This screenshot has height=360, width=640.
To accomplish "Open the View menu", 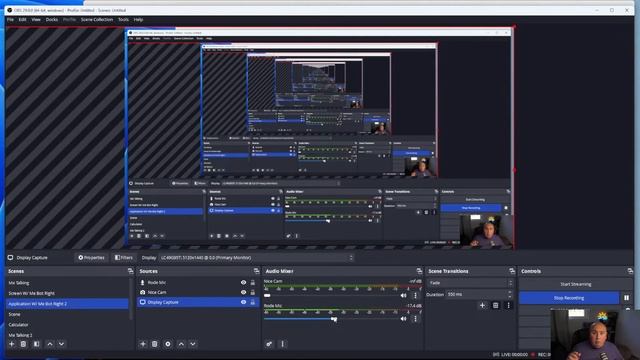I will [36, 20].
